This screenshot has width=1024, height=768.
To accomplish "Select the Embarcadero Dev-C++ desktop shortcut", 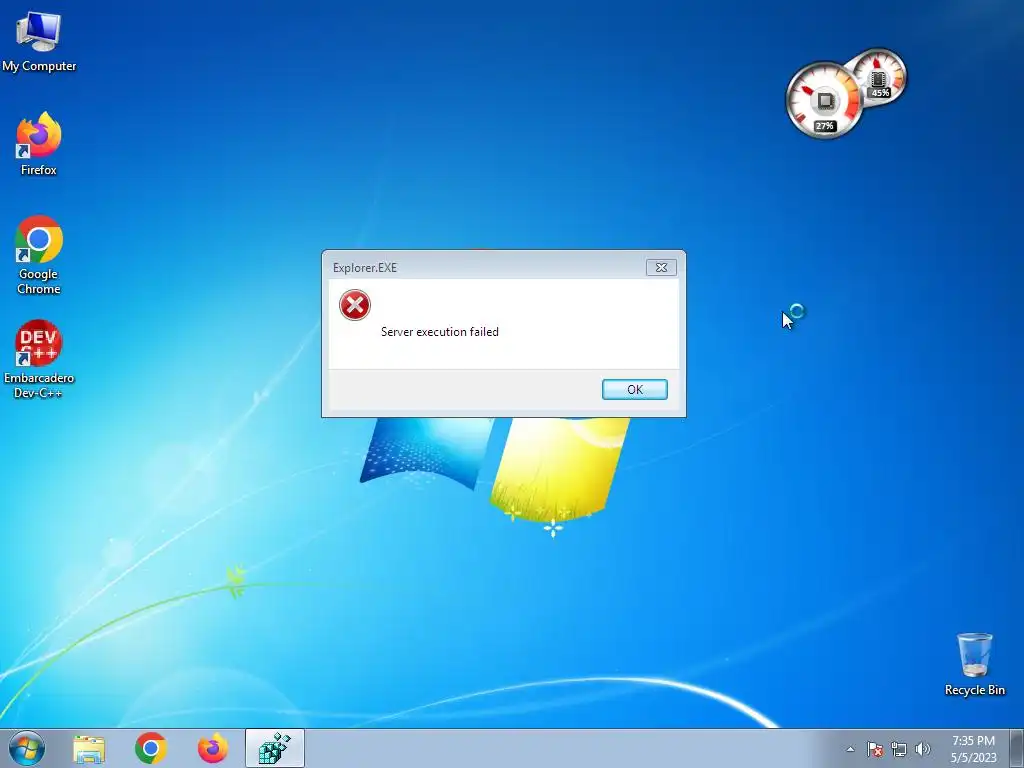I will [x=39, y=359].
